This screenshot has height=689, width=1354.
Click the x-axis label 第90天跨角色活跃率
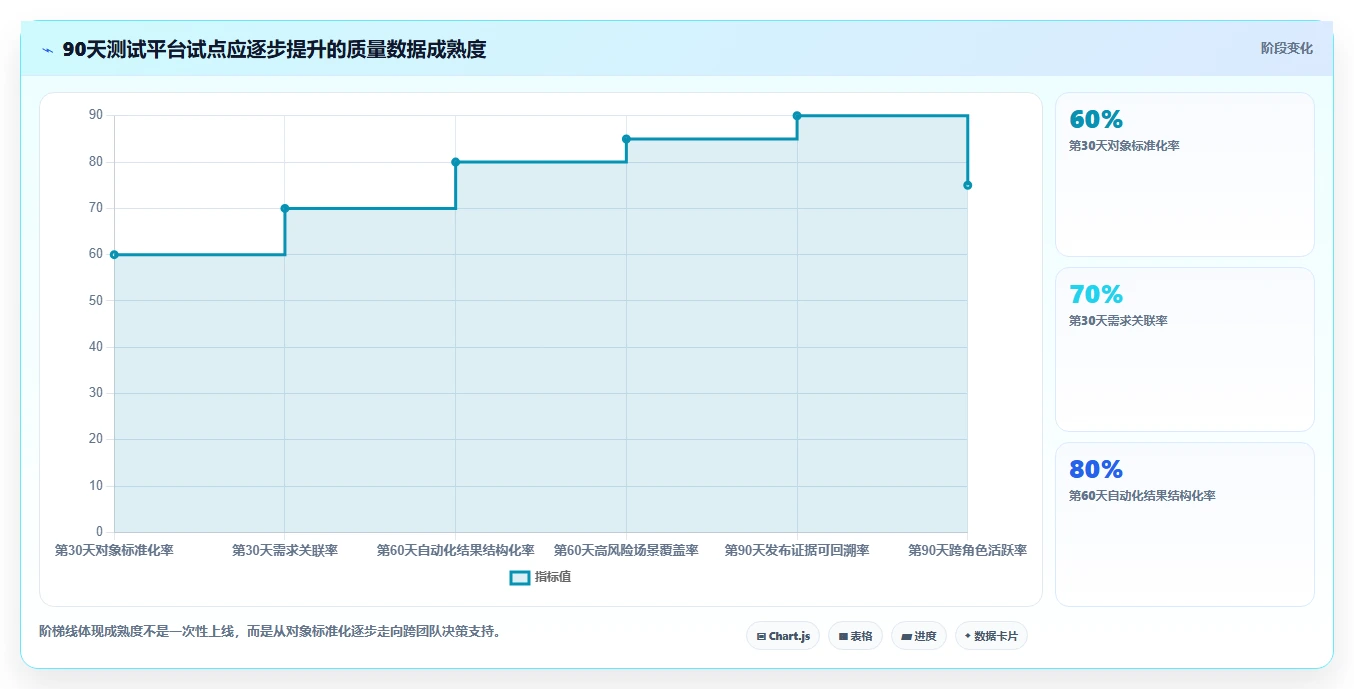coord(967,550)
